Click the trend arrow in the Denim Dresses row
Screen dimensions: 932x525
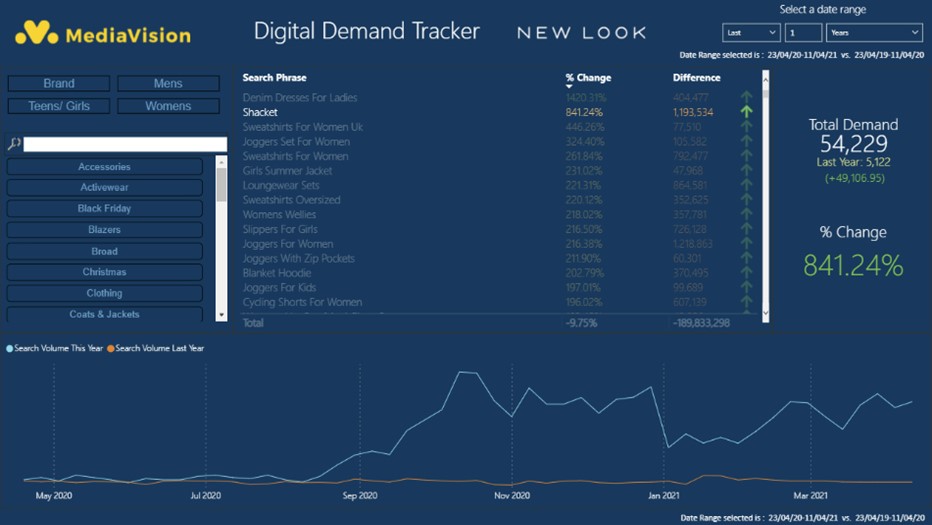tap(746, 98)
